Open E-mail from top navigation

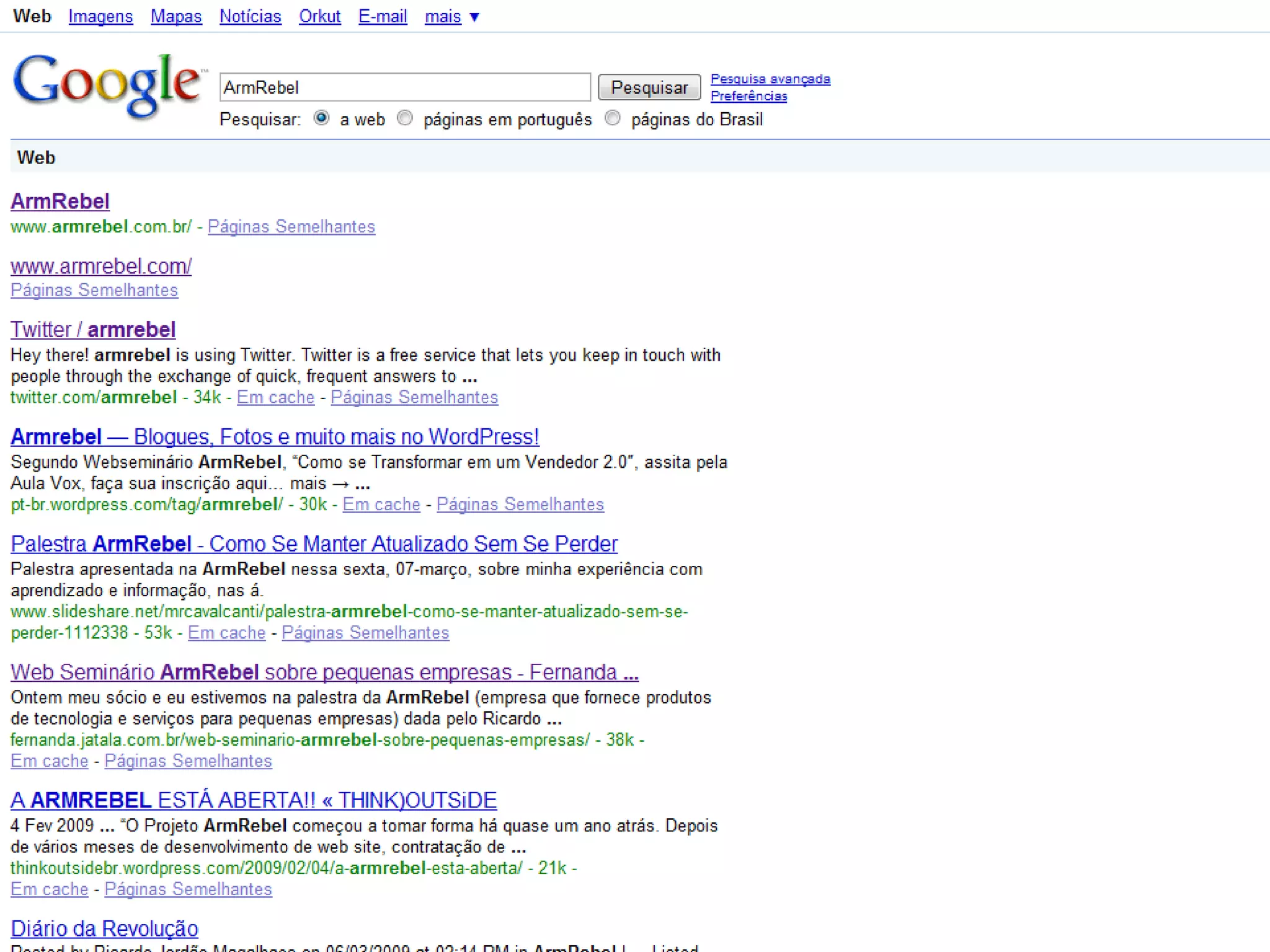[x=383, y=17]
